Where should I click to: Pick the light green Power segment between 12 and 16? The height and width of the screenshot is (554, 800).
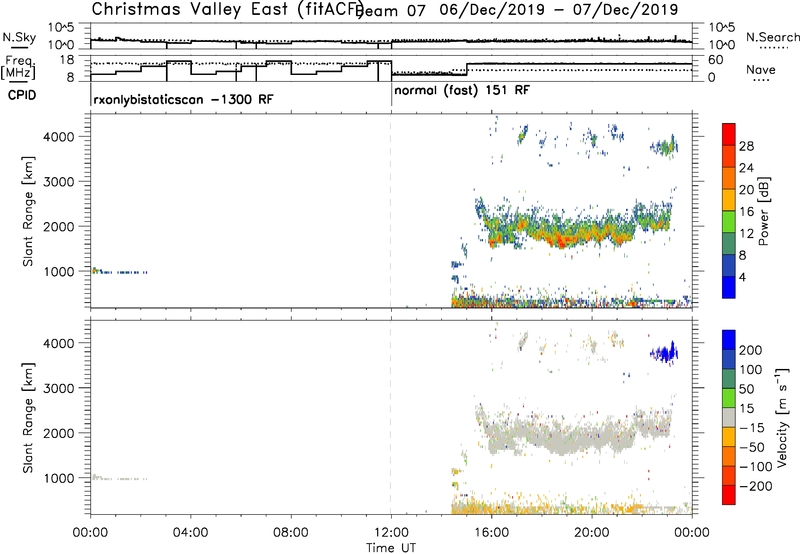click(x=729, y=221)
